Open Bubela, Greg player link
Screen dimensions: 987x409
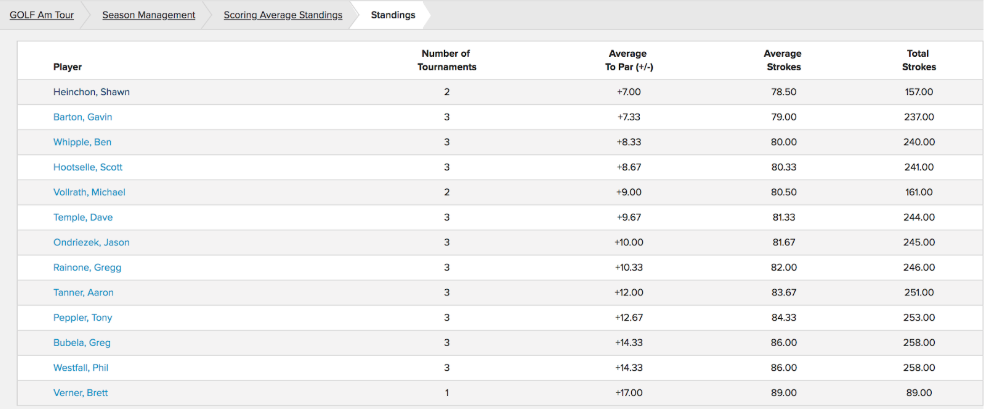coord(81,343)
